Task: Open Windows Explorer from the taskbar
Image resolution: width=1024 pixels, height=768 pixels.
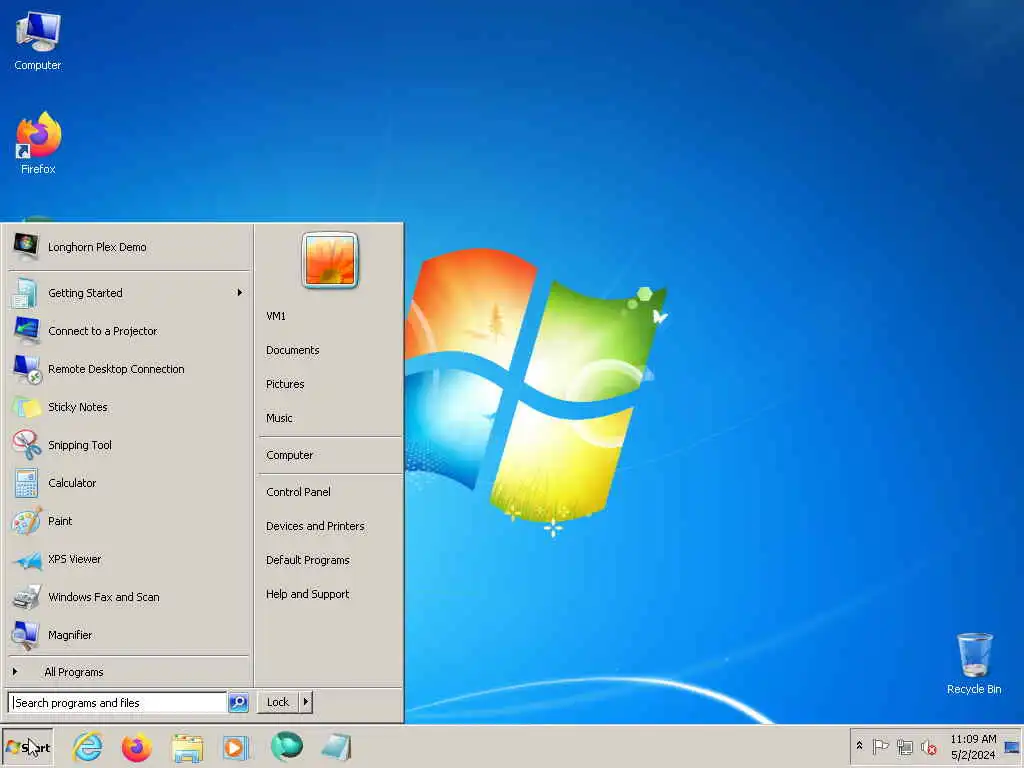Action: coord(187,748)
